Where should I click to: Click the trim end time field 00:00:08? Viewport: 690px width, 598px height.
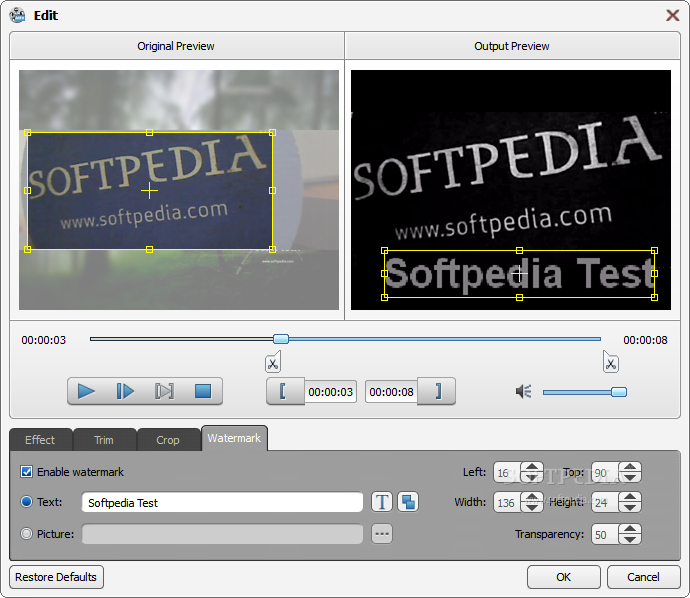click(391, 392)
